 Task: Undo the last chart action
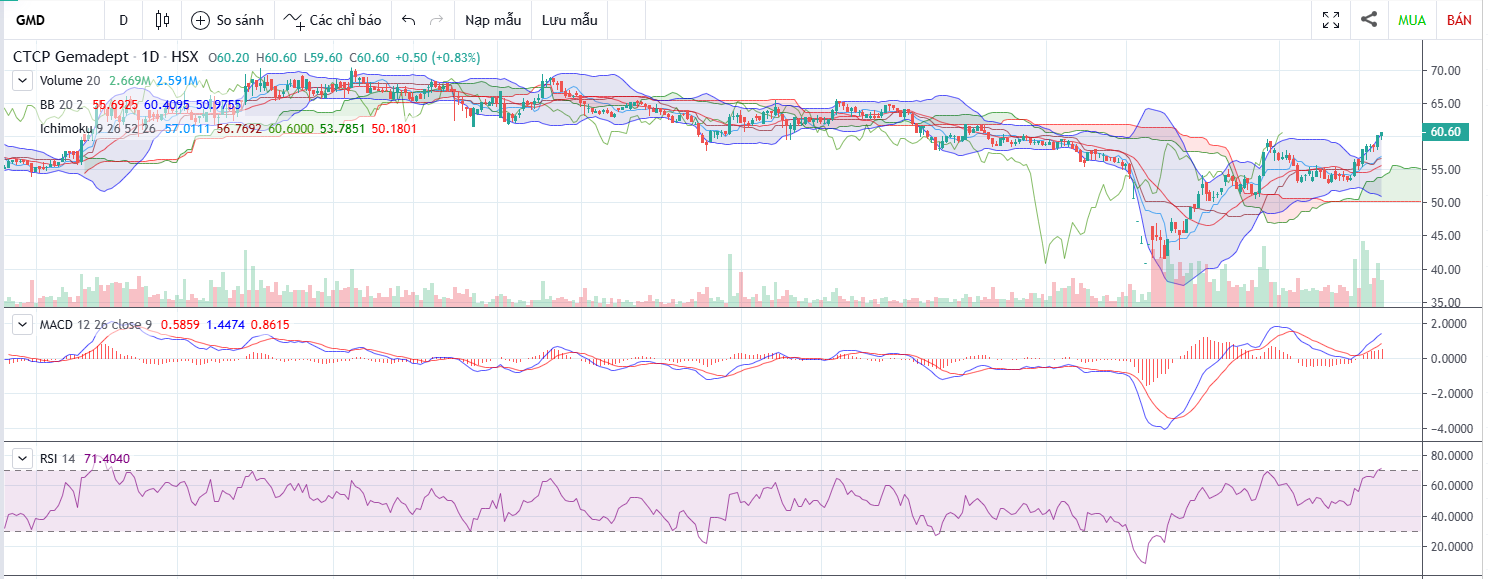point(408,20)
